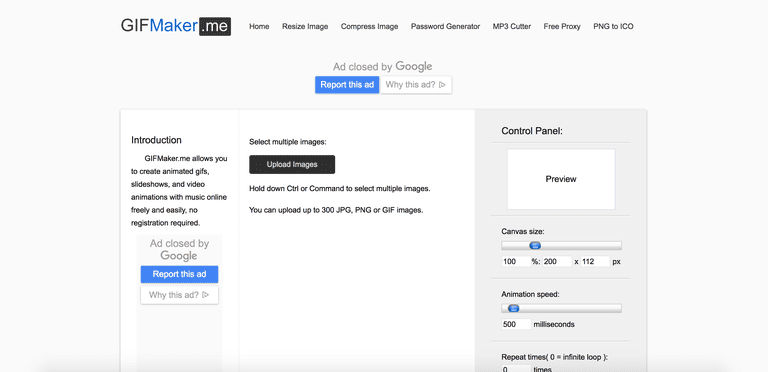The width and height of the screenshot is (768, 372).
Task: Click the 'Repeat times' label
Action: tap(554, 356)
